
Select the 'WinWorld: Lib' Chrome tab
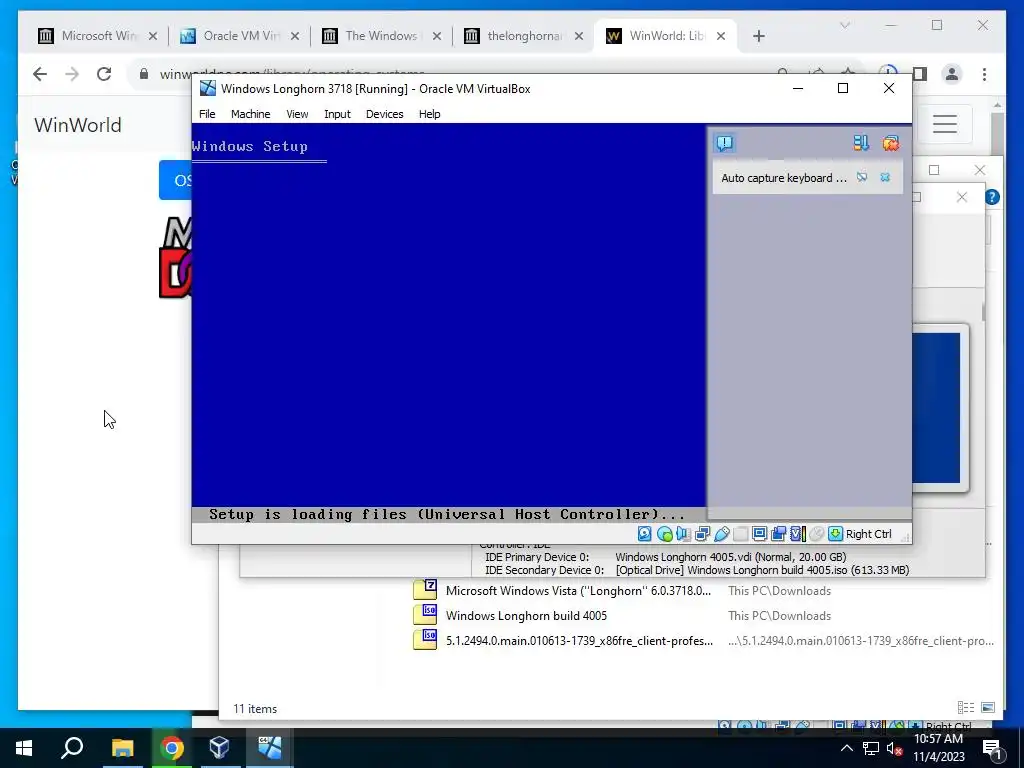coord(666,36)
